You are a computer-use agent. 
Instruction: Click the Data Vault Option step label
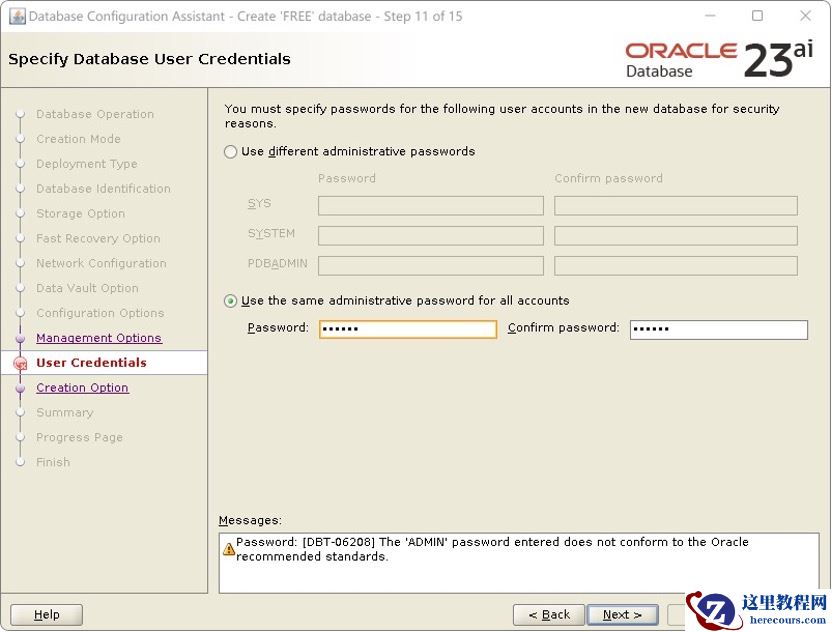[x=88, y=288]
